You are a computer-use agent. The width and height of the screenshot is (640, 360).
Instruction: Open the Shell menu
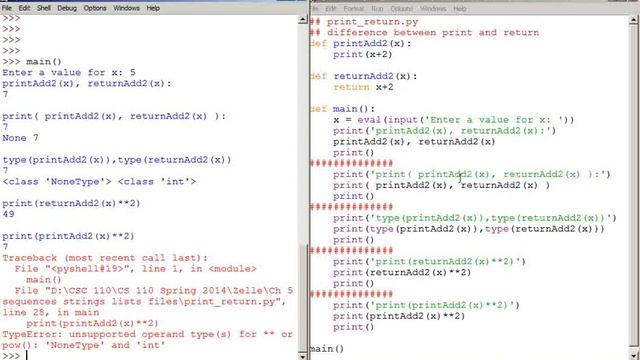pos(44,8)
